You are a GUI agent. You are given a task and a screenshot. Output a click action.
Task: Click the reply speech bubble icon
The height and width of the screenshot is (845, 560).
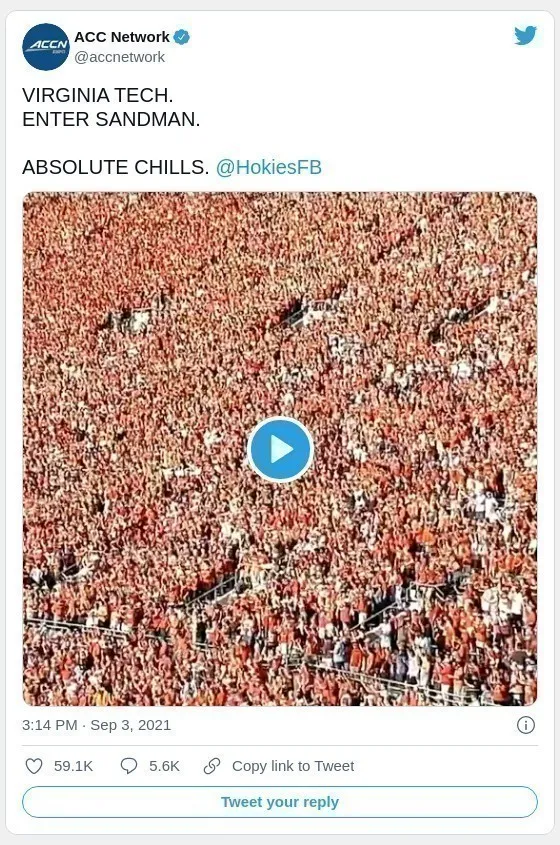129,766
